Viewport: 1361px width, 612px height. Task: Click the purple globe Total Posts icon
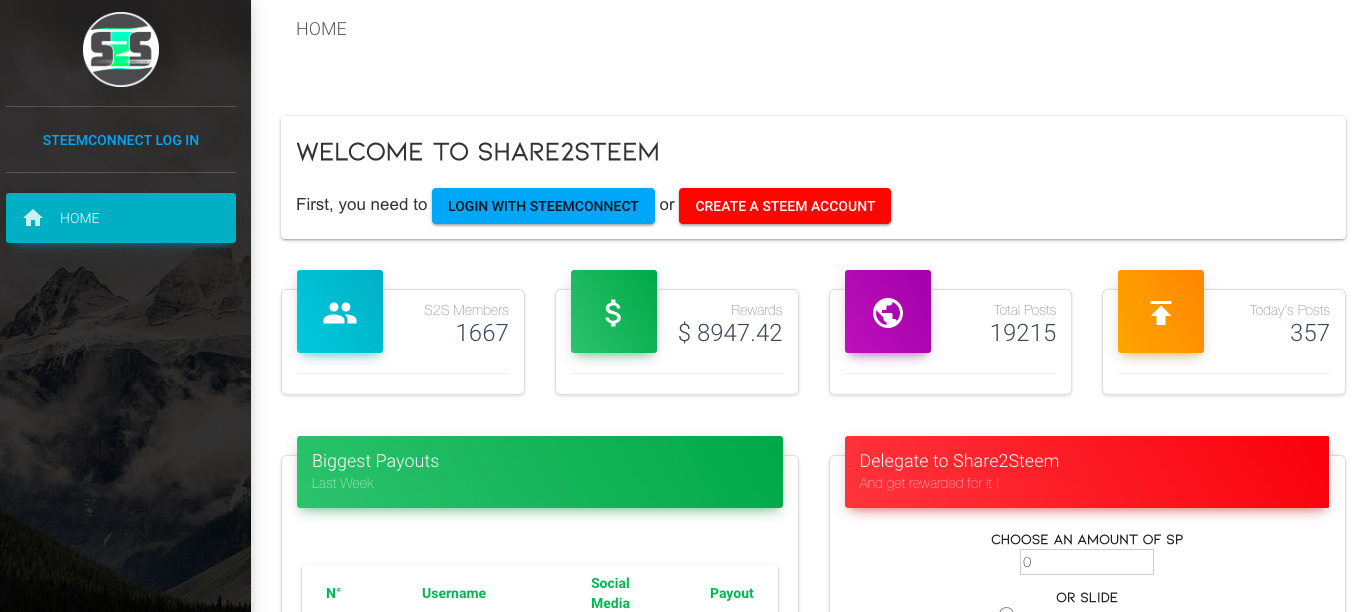click(x=888, y=312)
